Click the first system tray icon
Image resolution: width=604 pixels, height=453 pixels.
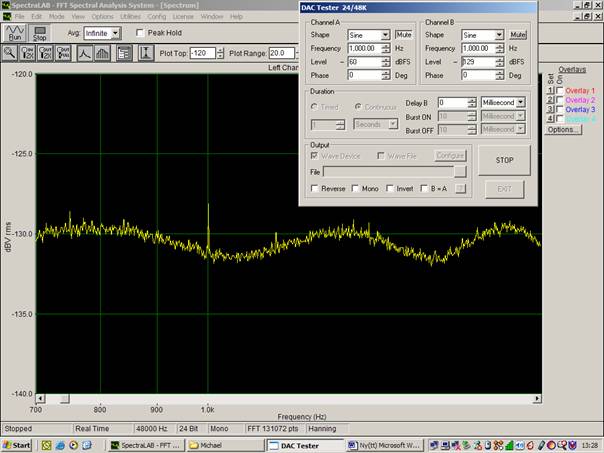434,445
